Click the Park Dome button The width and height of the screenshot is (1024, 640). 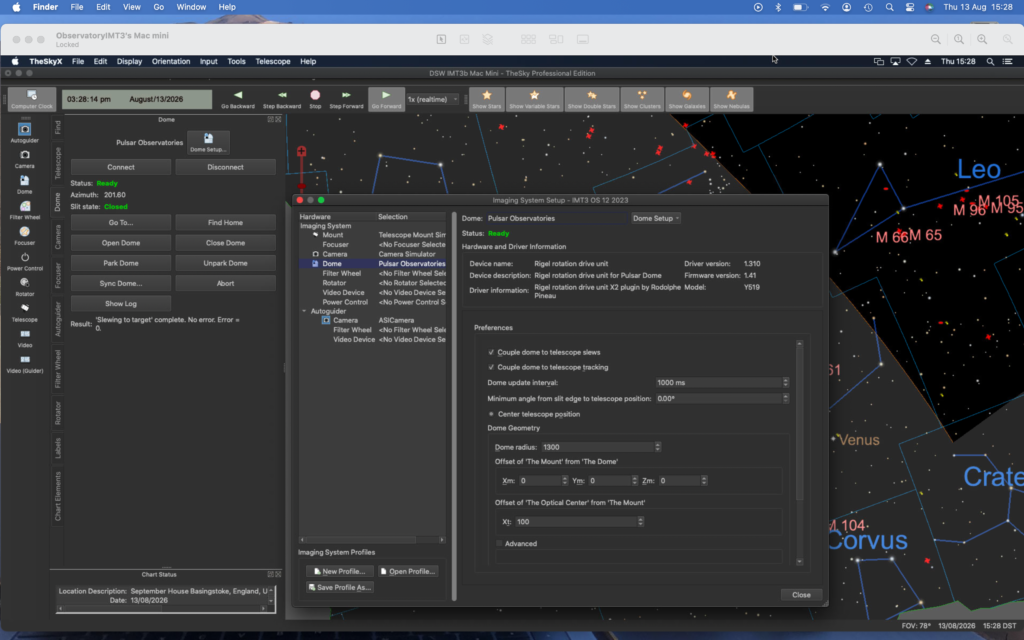(121, 263)
